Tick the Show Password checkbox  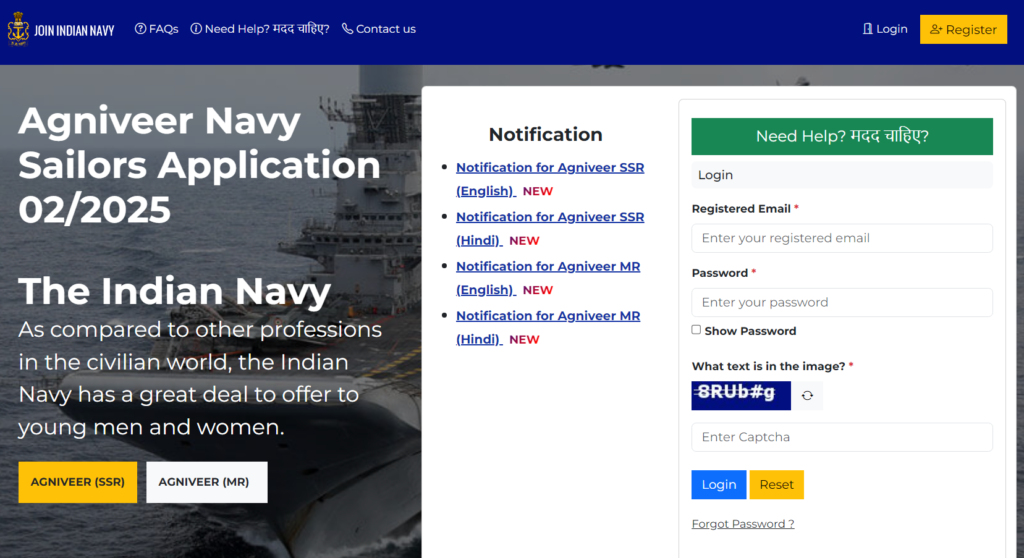click(x=696, y=330)
